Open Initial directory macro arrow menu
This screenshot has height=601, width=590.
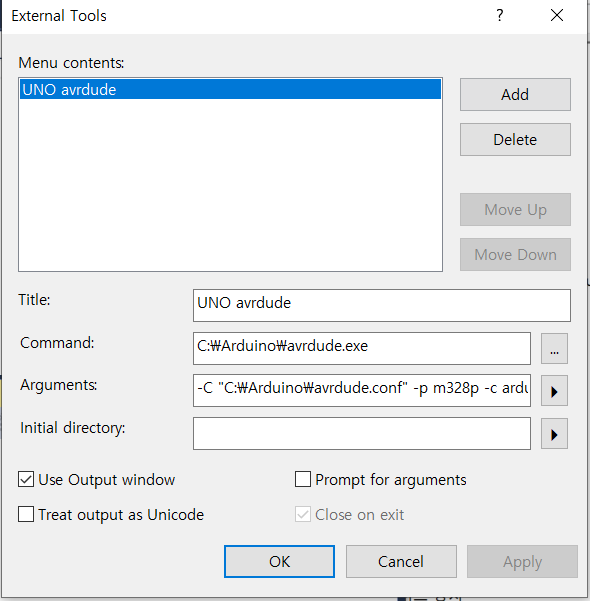tap(554, 434)
